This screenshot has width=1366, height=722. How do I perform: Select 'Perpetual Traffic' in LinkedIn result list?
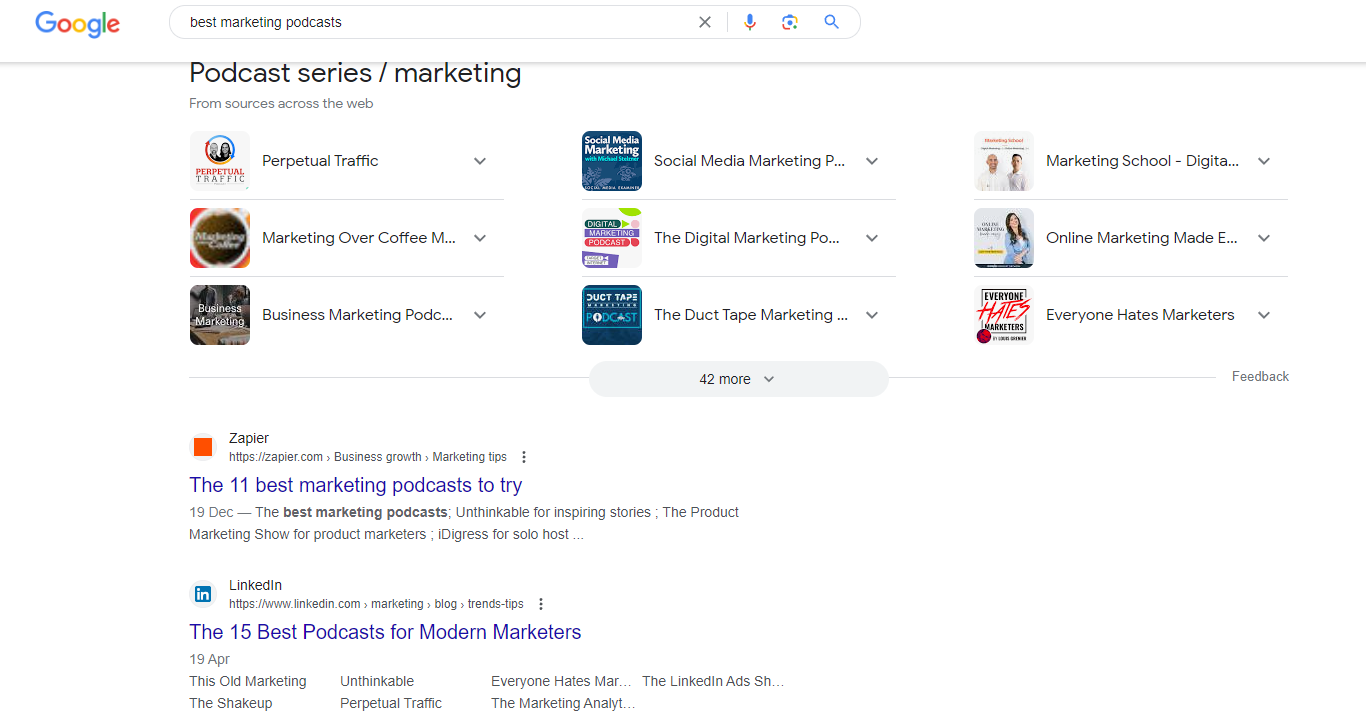391,703
